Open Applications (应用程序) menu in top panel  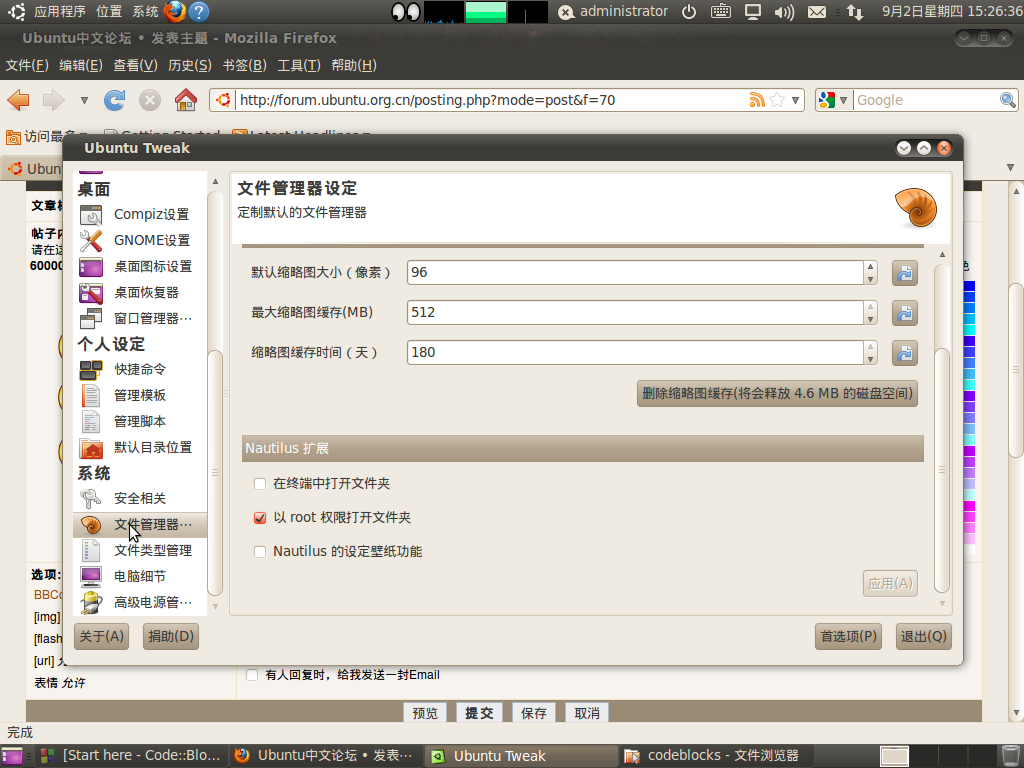click(59, 12)
